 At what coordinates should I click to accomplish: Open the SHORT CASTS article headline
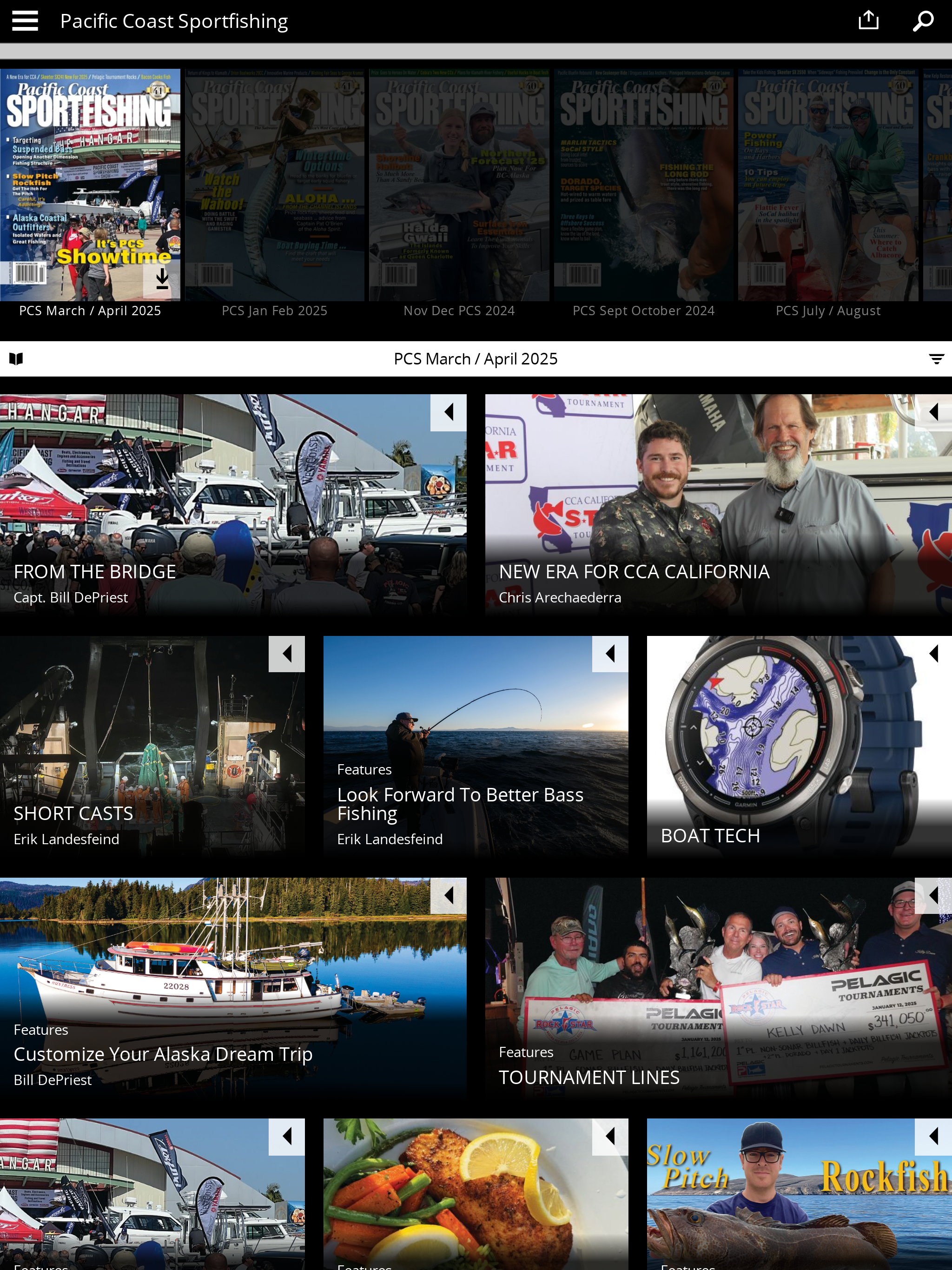click(x=73, y=814)
